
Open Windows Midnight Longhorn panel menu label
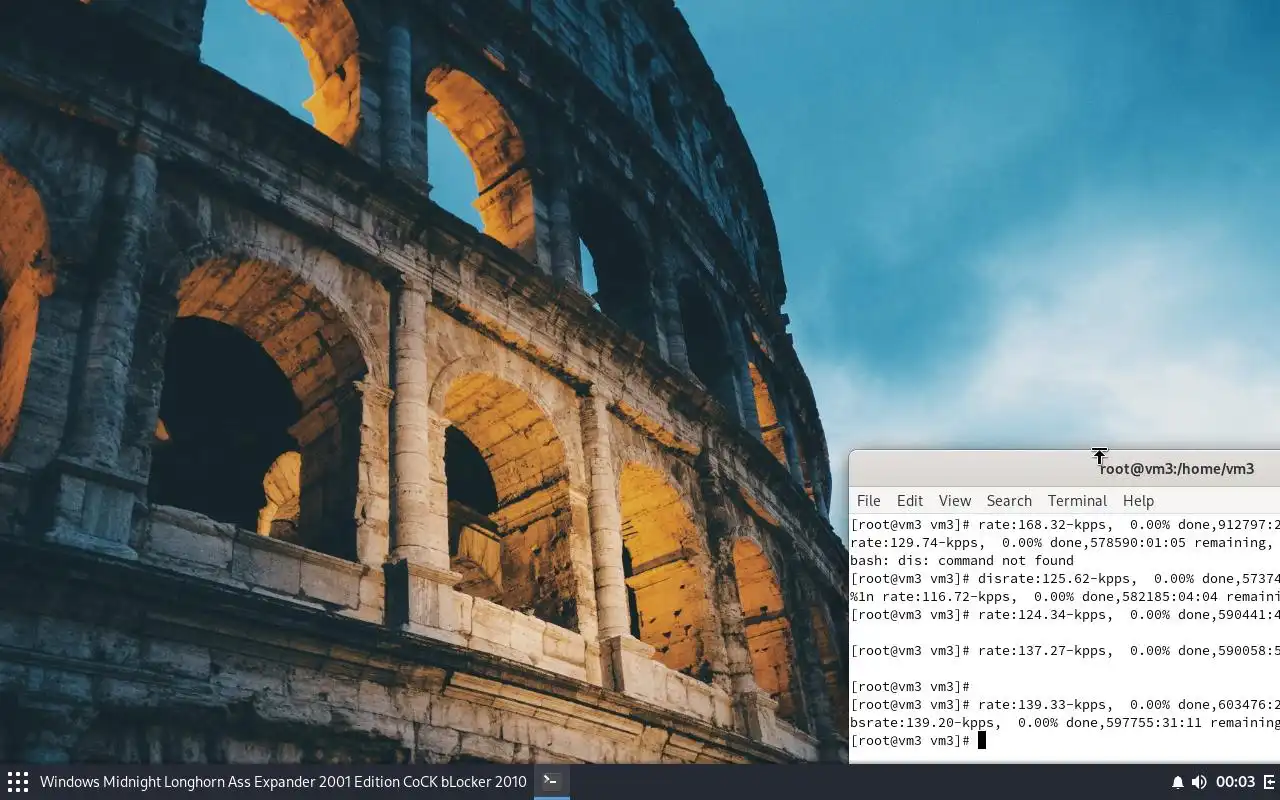pos(283,782)
